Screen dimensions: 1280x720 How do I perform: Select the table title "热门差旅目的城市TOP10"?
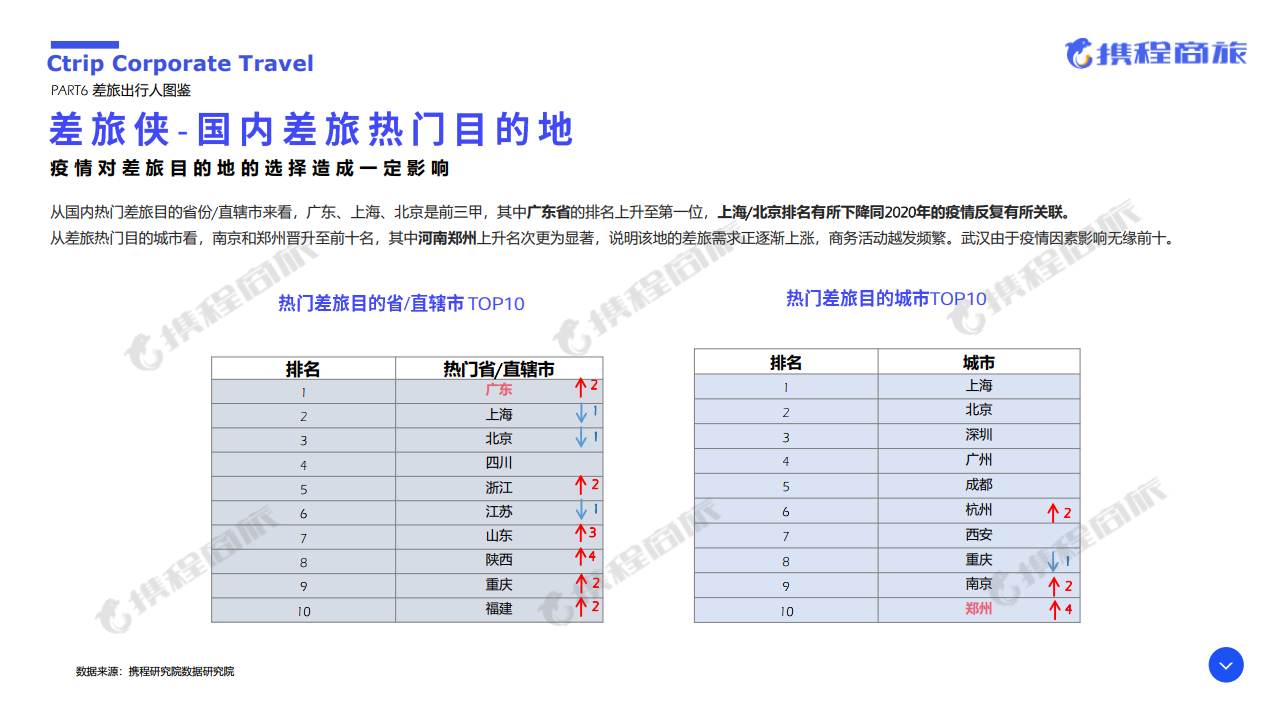pyautogui.click(x=886, y=298)
